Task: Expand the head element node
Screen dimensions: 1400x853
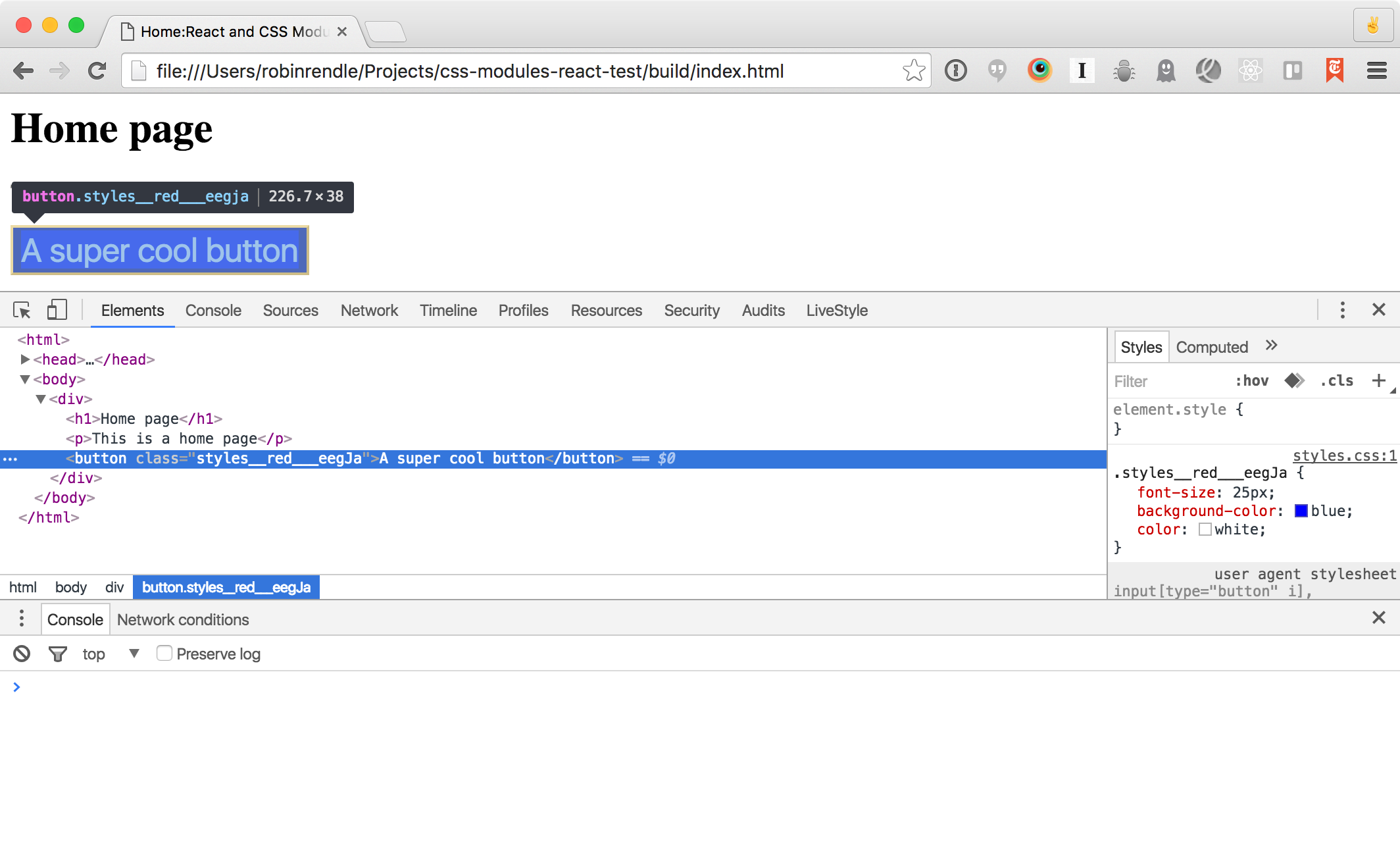Action: coord(25,359)
